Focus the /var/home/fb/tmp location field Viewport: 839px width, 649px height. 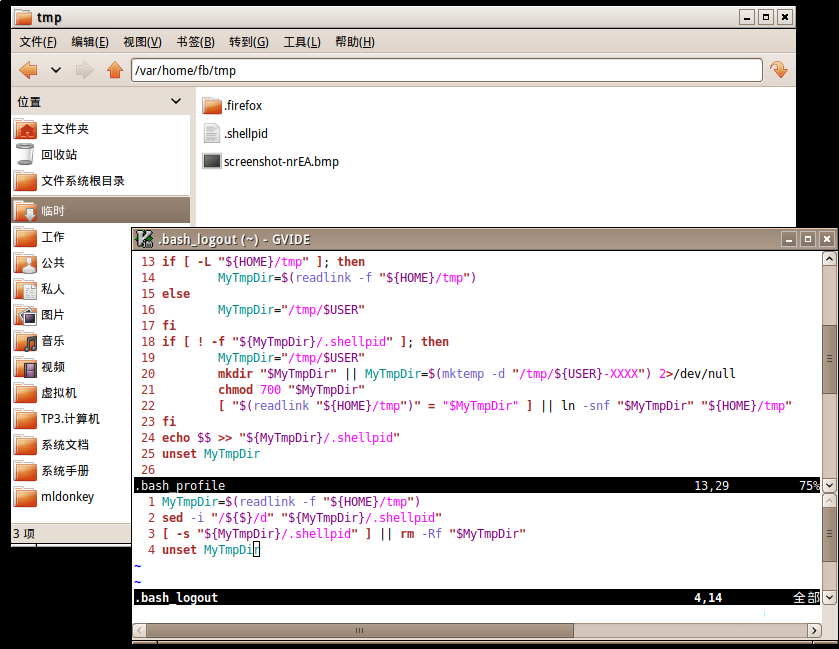tap(447, 70)
